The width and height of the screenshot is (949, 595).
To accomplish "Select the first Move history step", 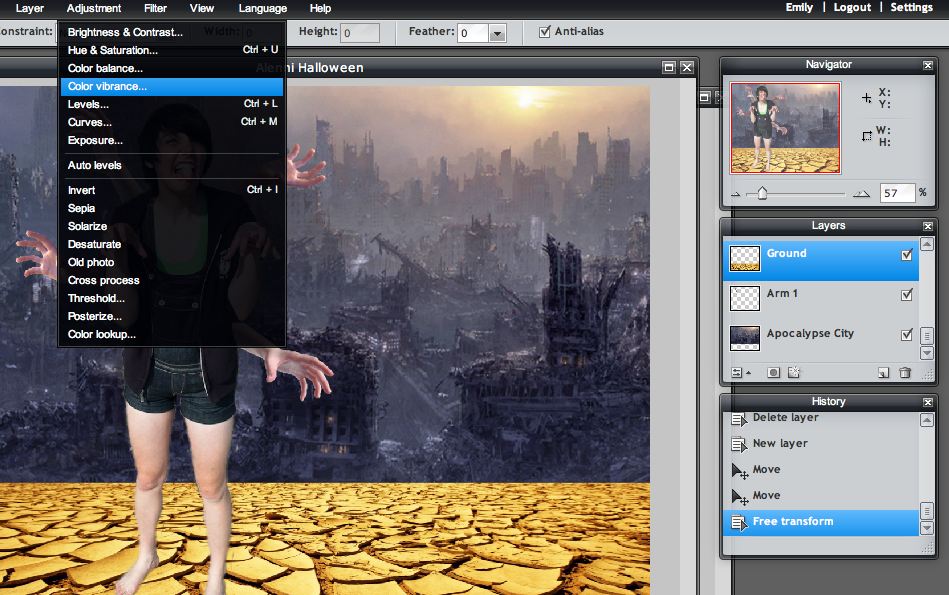I will click(821, 470).
